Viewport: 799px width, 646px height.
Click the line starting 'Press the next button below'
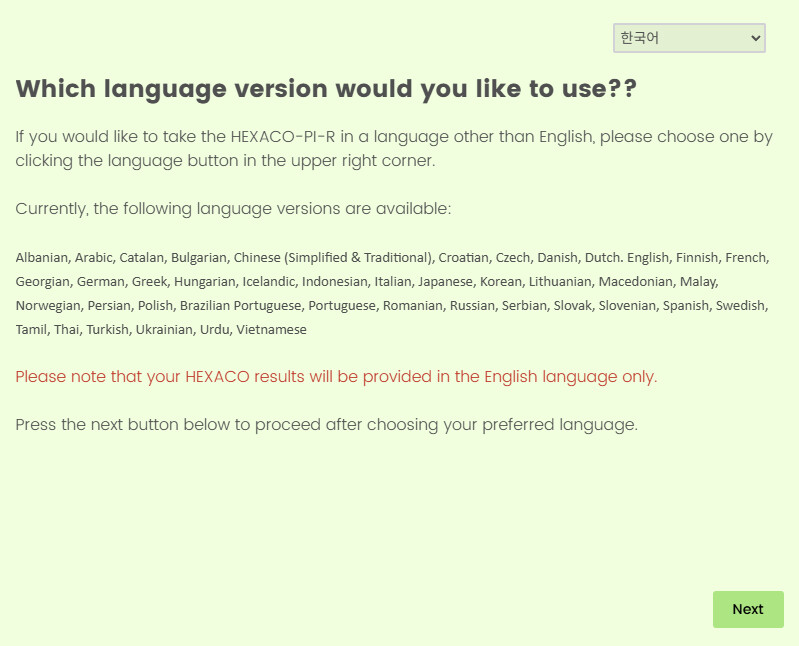coord(327,425)
